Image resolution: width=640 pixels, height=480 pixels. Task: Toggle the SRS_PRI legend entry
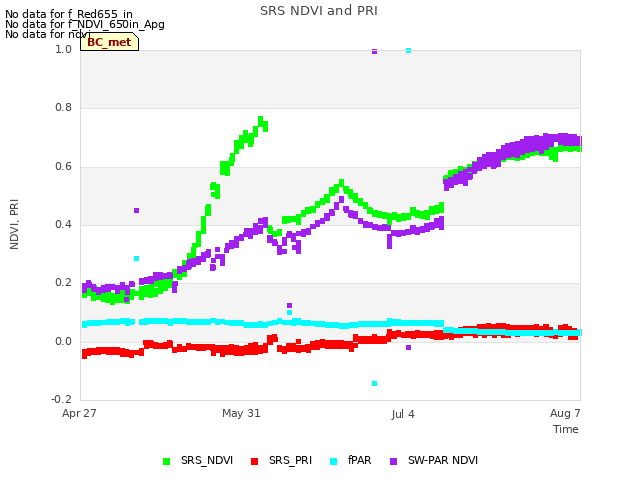click(281, 460)
